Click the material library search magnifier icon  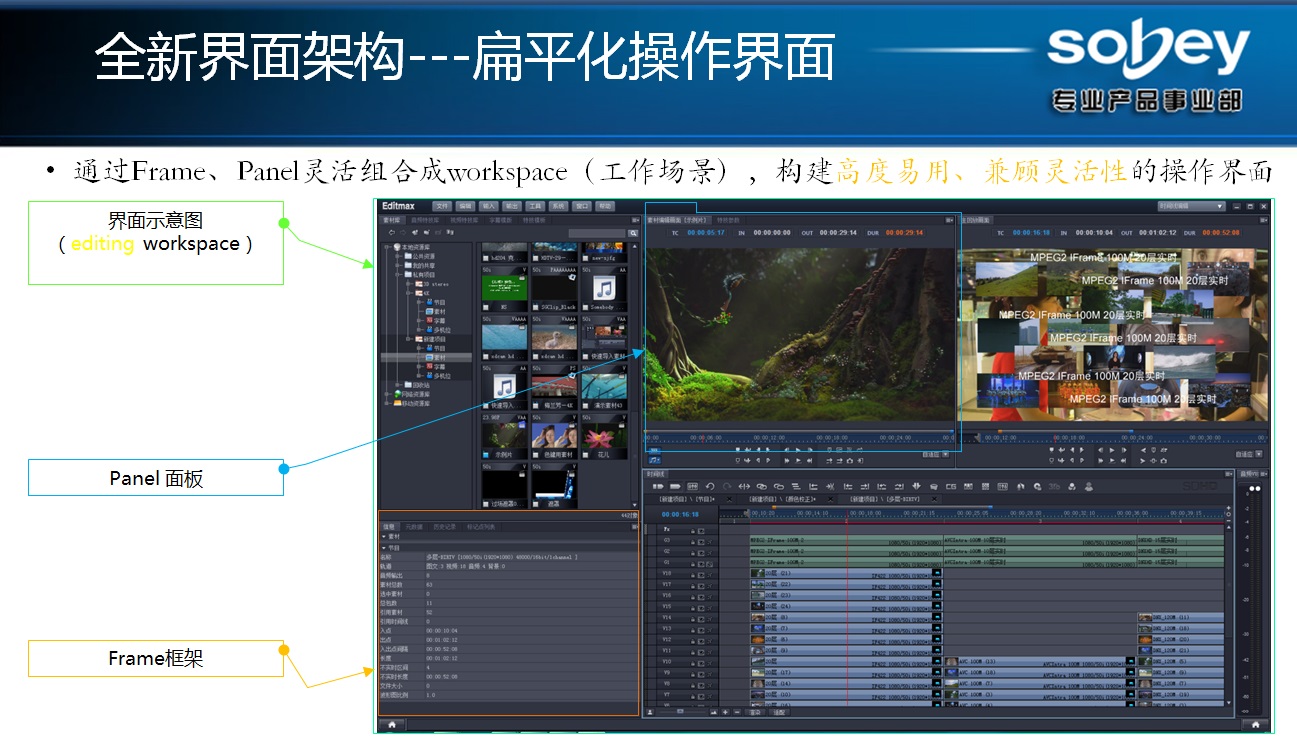click(633, 233)
